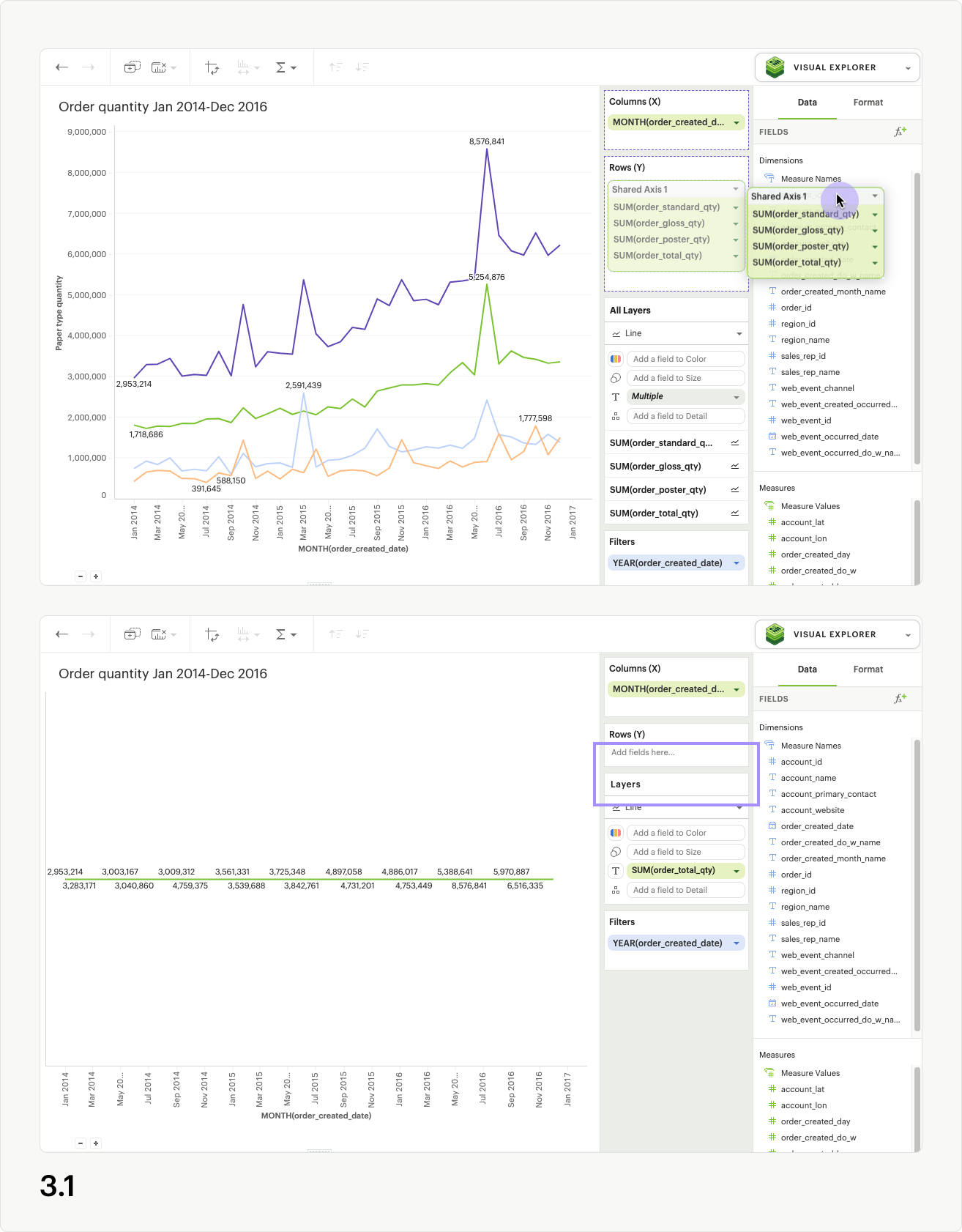Click the add calculated field icon in the top FIELDS header
The height and width of the screenshot is (1232, 962).
pos(900,132)
